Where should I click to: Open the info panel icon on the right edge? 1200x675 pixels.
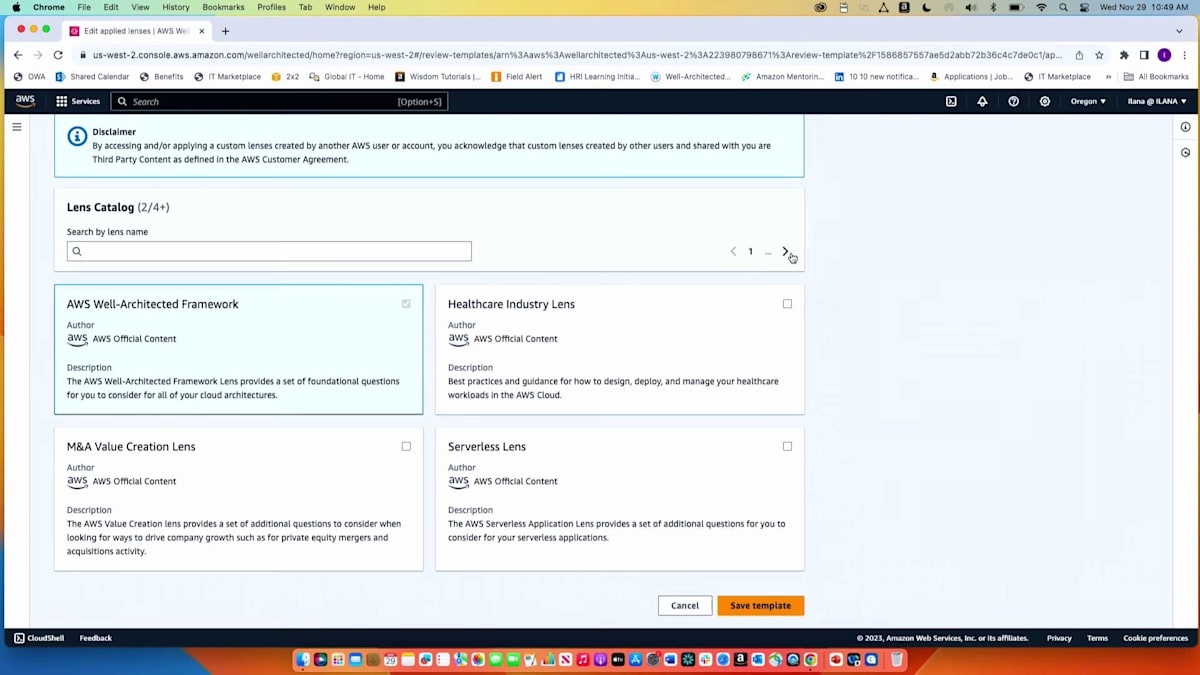1185,127
